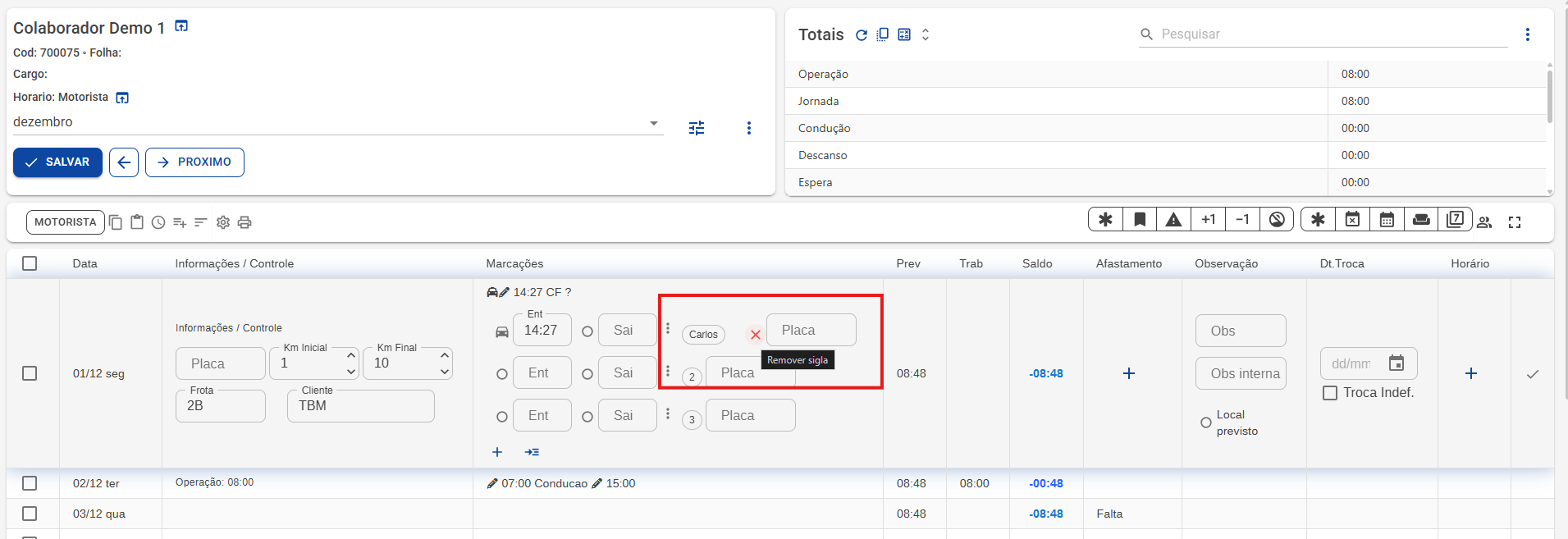Click the PROXIMO button
The image size is (1568, 539).
coord(194,162)
